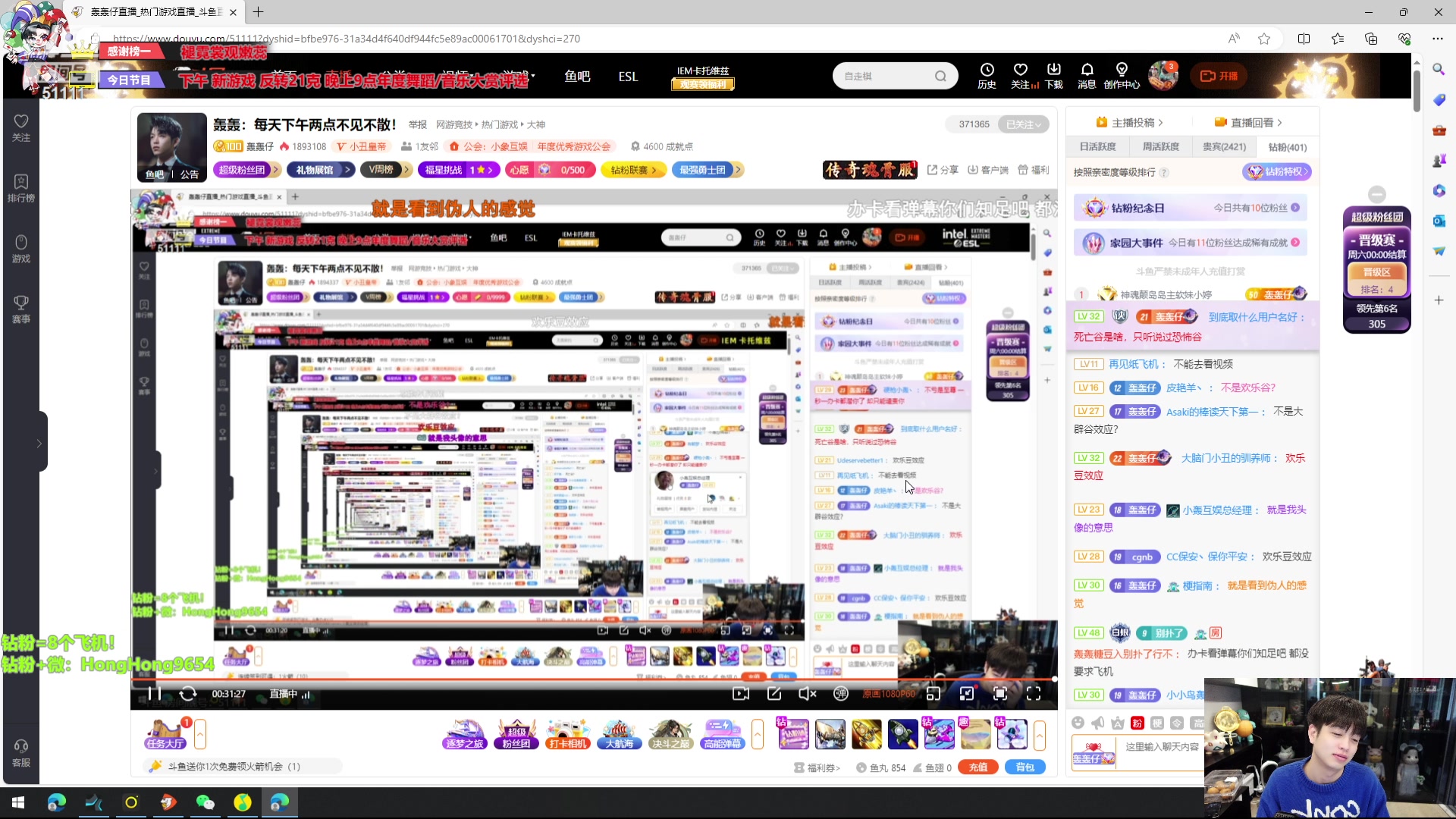Toggle the 弹 danmu bullet-comment display
The image size is (1456, 819).
click(x=840, y=694)
